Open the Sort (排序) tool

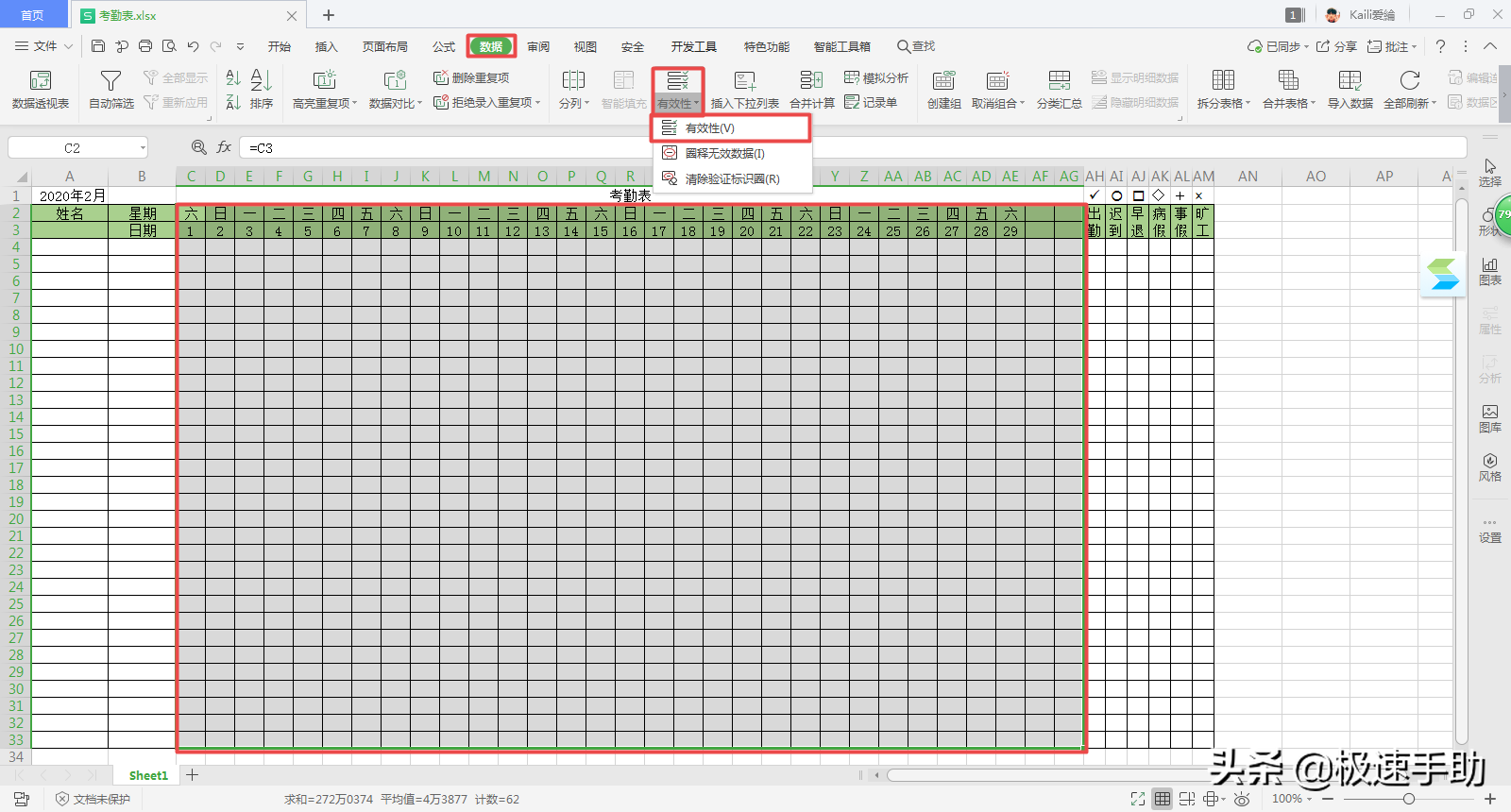(262, 89)
